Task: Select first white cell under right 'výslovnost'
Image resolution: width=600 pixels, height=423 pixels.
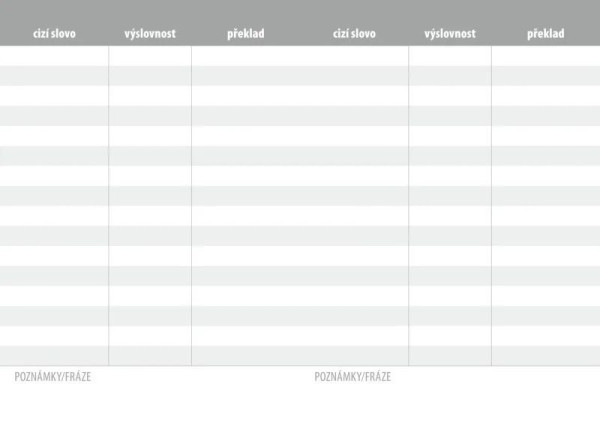Action: point(450,56)
